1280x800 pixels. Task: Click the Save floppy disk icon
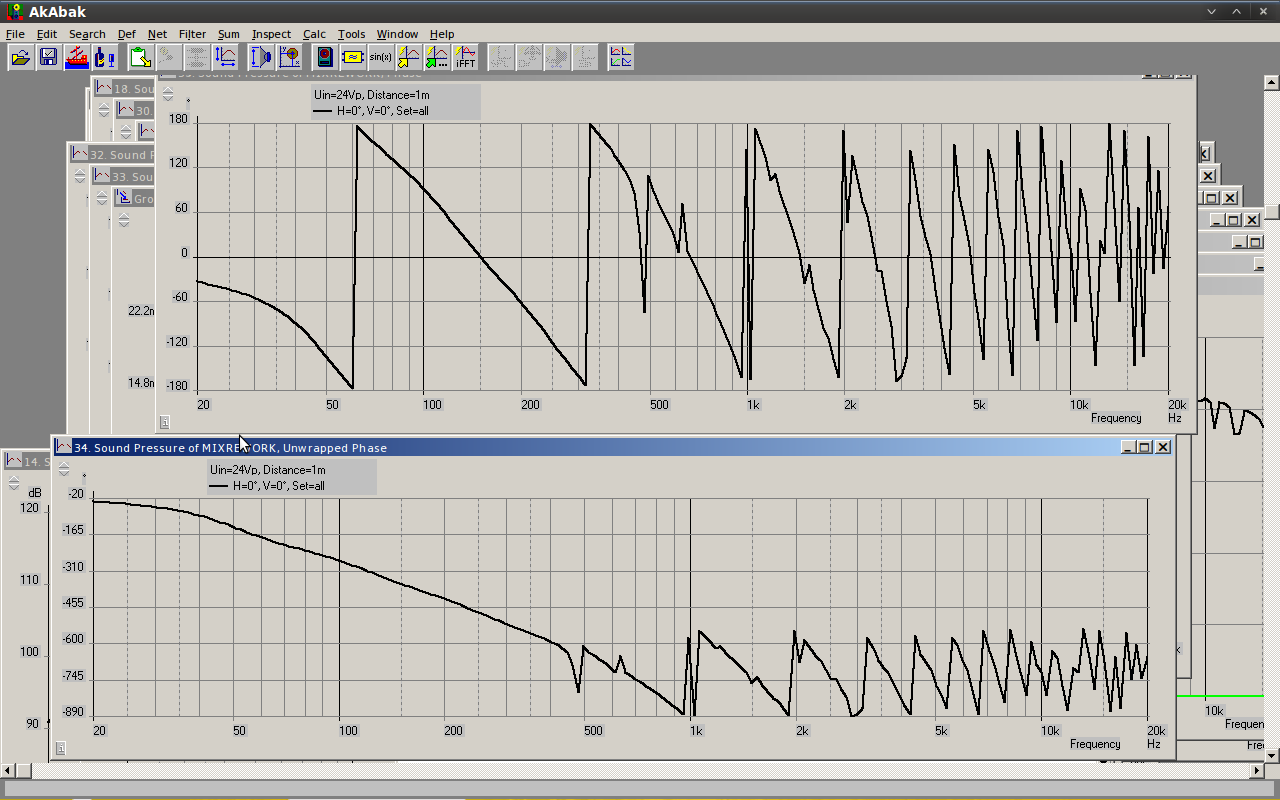[48, 57]
